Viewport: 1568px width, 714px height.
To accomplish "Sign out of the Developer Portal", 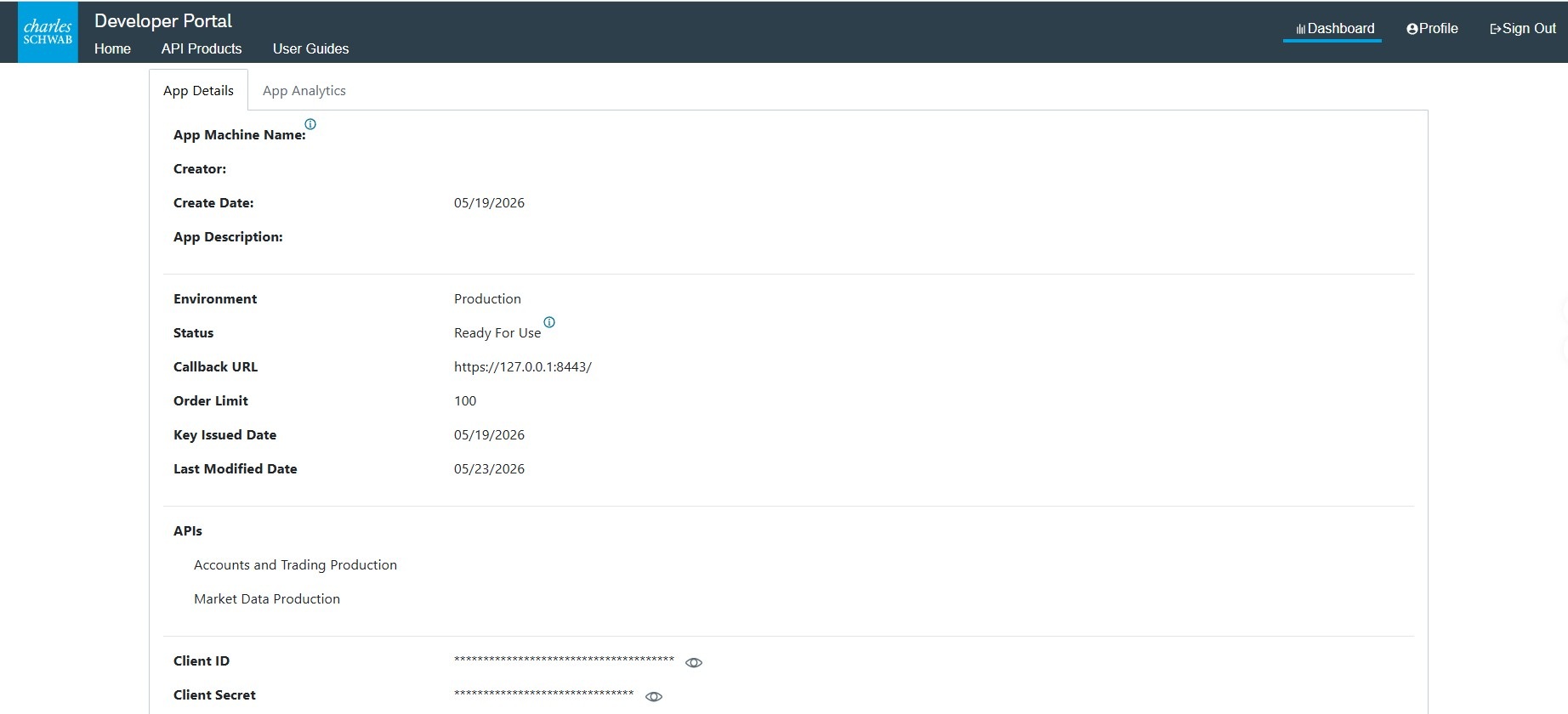I will [1522, 29].
